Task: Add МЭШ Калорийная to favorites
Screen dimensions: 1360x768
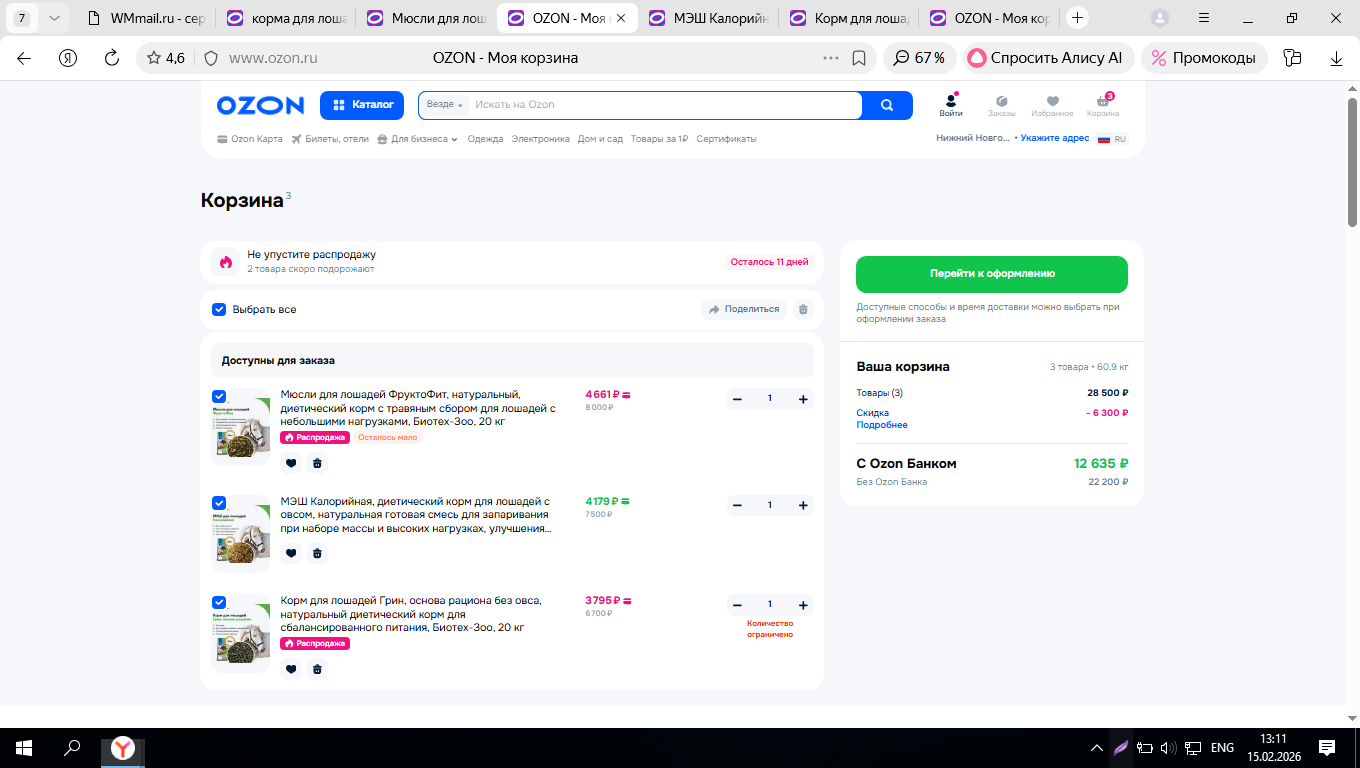Action: pos(291,553)
